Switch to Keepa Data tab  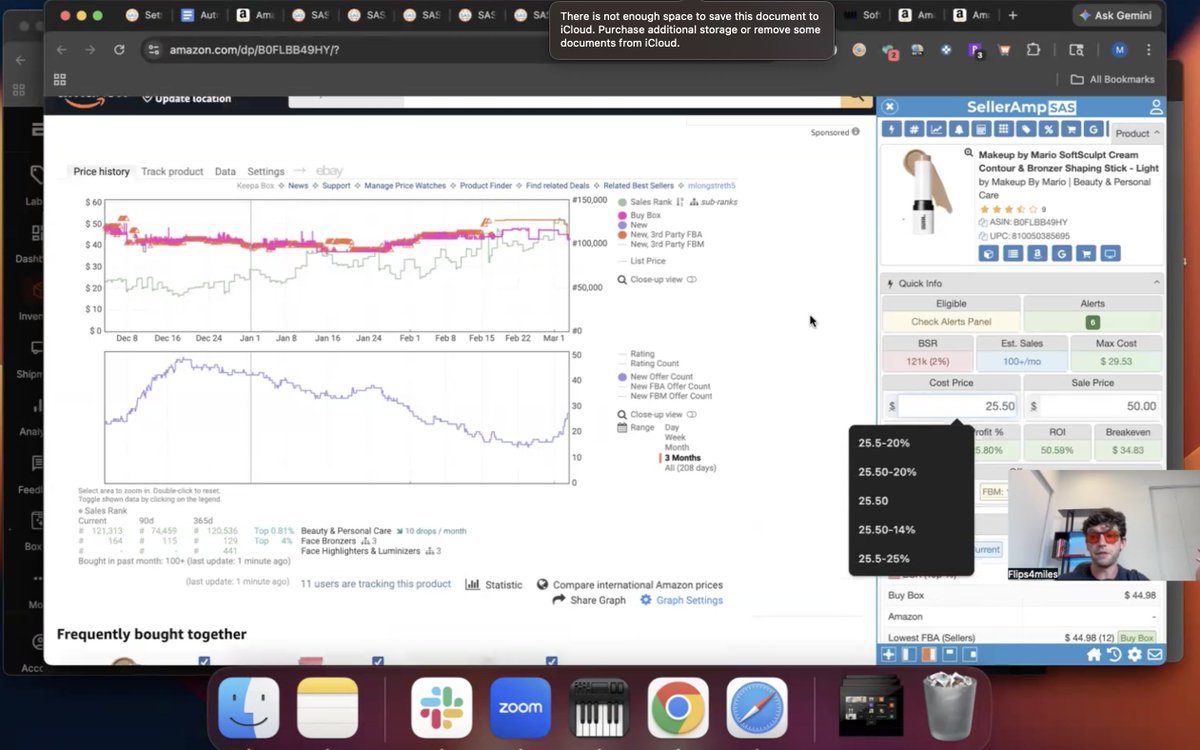pos(225,171)
